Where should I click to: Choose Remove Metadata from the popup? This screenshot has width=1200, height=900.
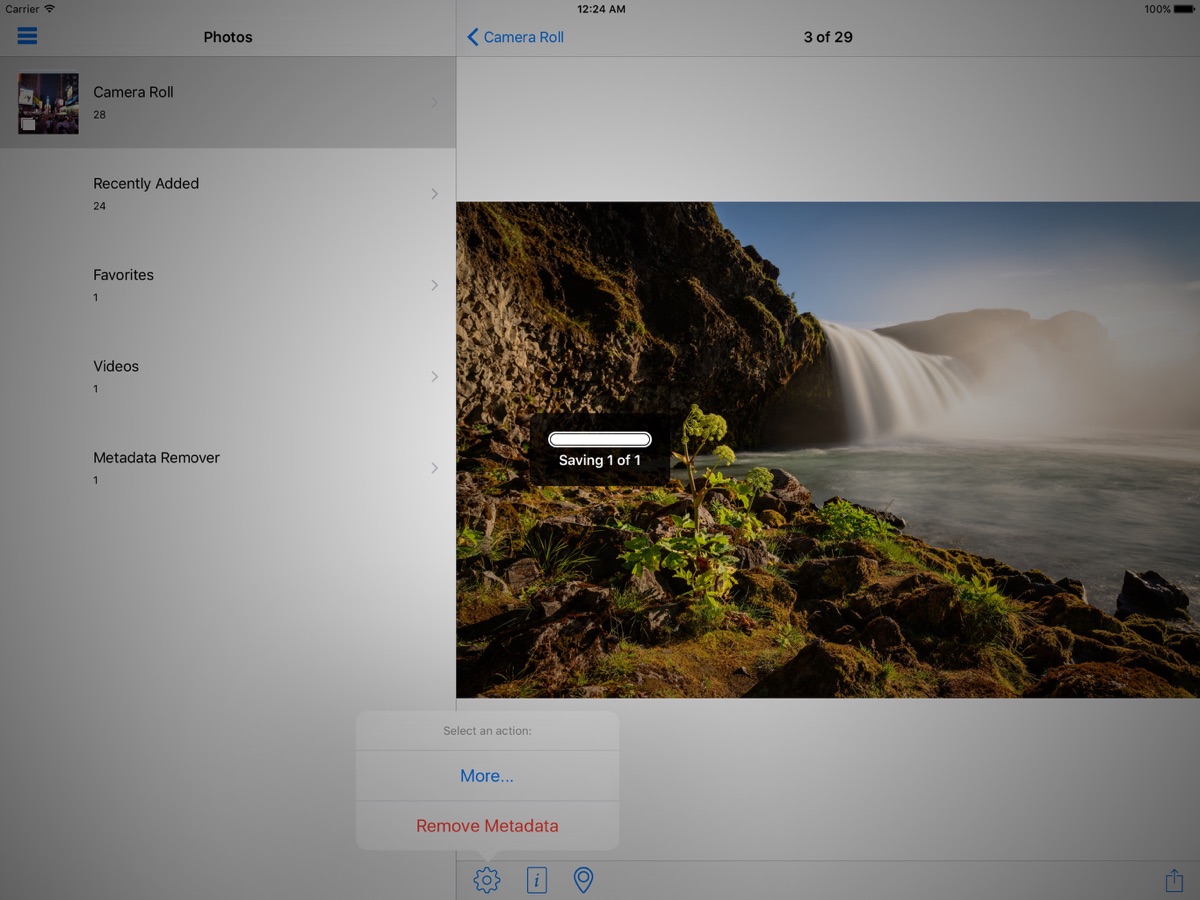click(487, 826)
